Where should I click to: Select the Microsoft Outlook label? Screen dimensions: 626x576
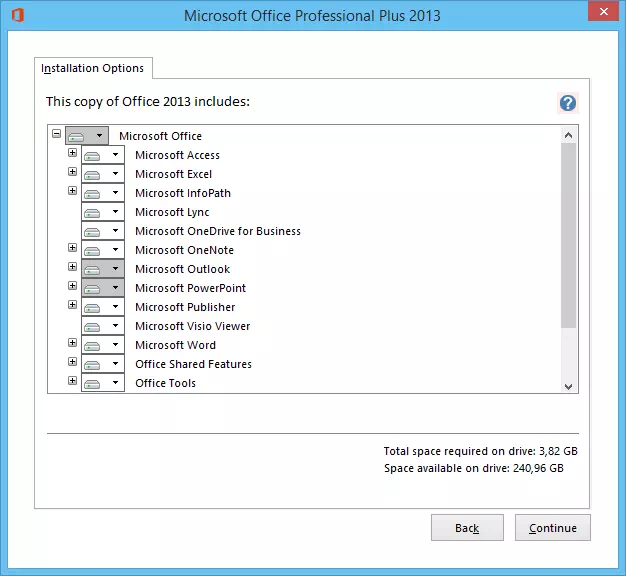[x=182, y=269]
